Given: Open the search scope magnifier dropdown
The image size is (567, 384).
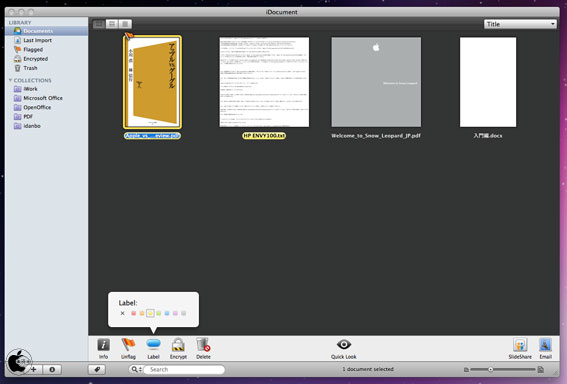Looking at the screenshot, I should [x=136, y=369].
